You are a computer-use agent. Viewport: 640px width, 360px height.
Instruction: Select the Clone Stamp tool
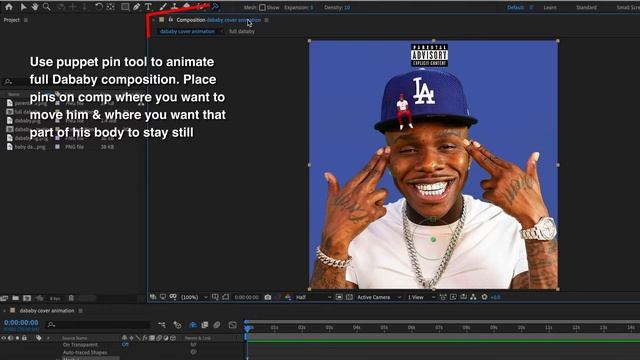point(174,7)
